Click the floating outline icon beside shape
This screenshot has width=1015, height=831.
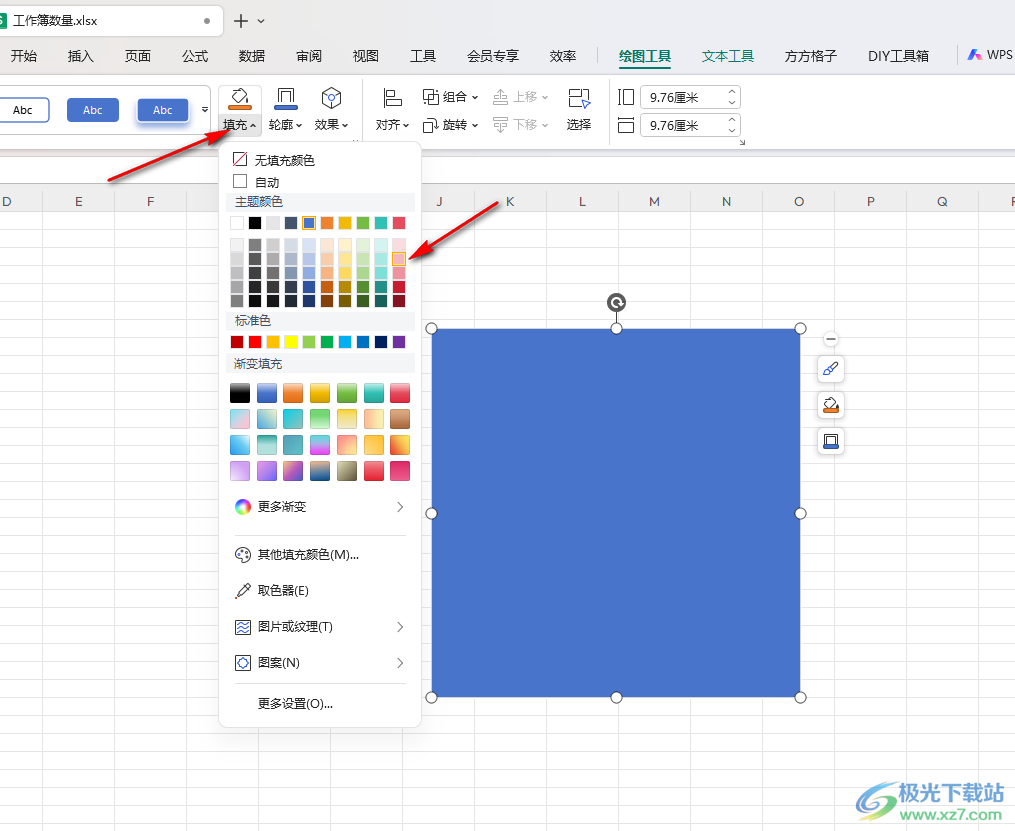(831, 441)
